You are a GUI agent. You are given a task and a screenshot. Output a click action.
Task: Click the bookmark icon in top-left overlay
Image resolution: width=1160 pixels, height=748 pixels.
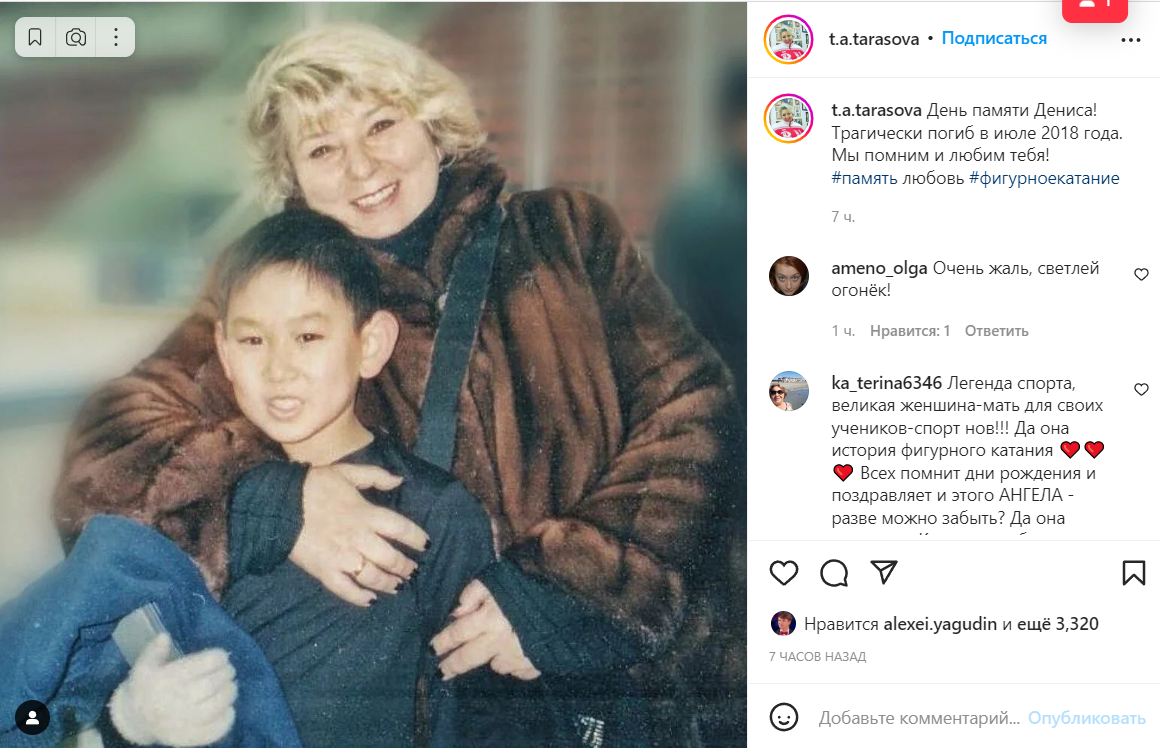[35, 37]
